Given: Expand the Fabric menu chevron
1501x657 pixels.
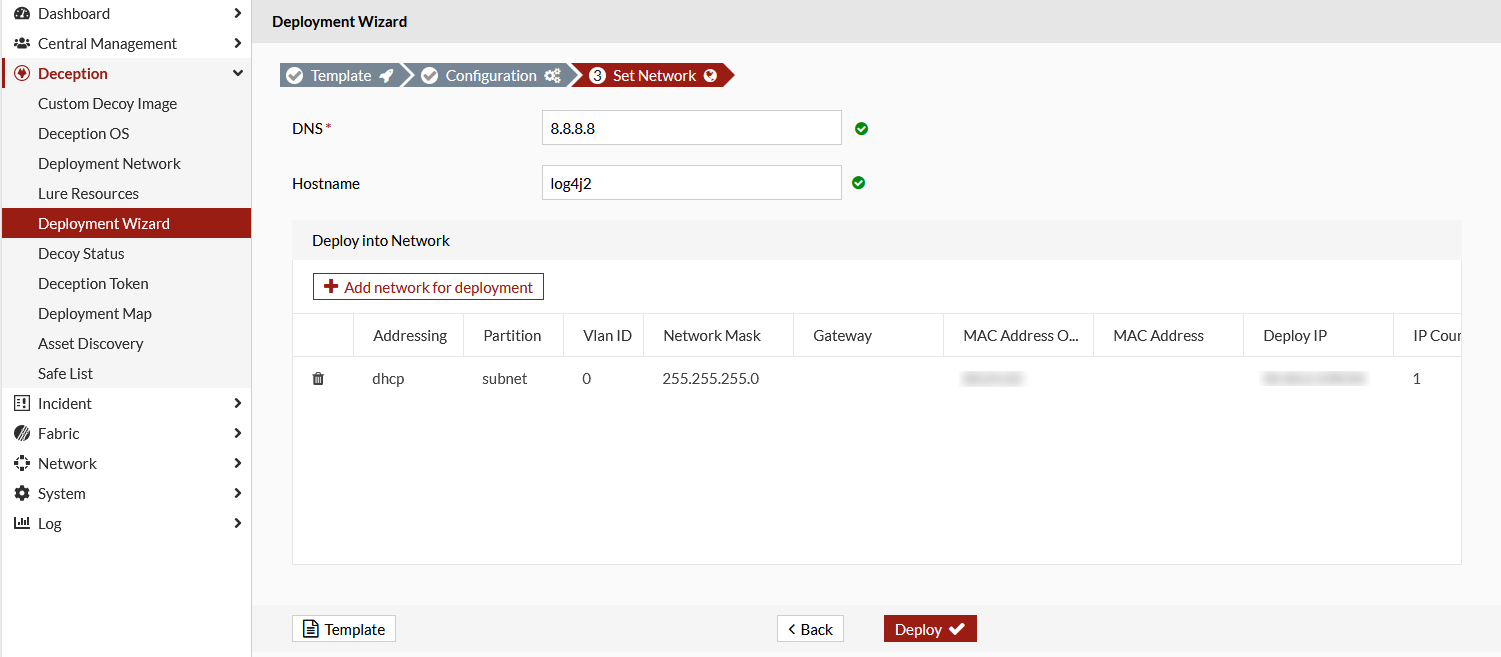Looking at the screenshot, I should tap(237, 434).
